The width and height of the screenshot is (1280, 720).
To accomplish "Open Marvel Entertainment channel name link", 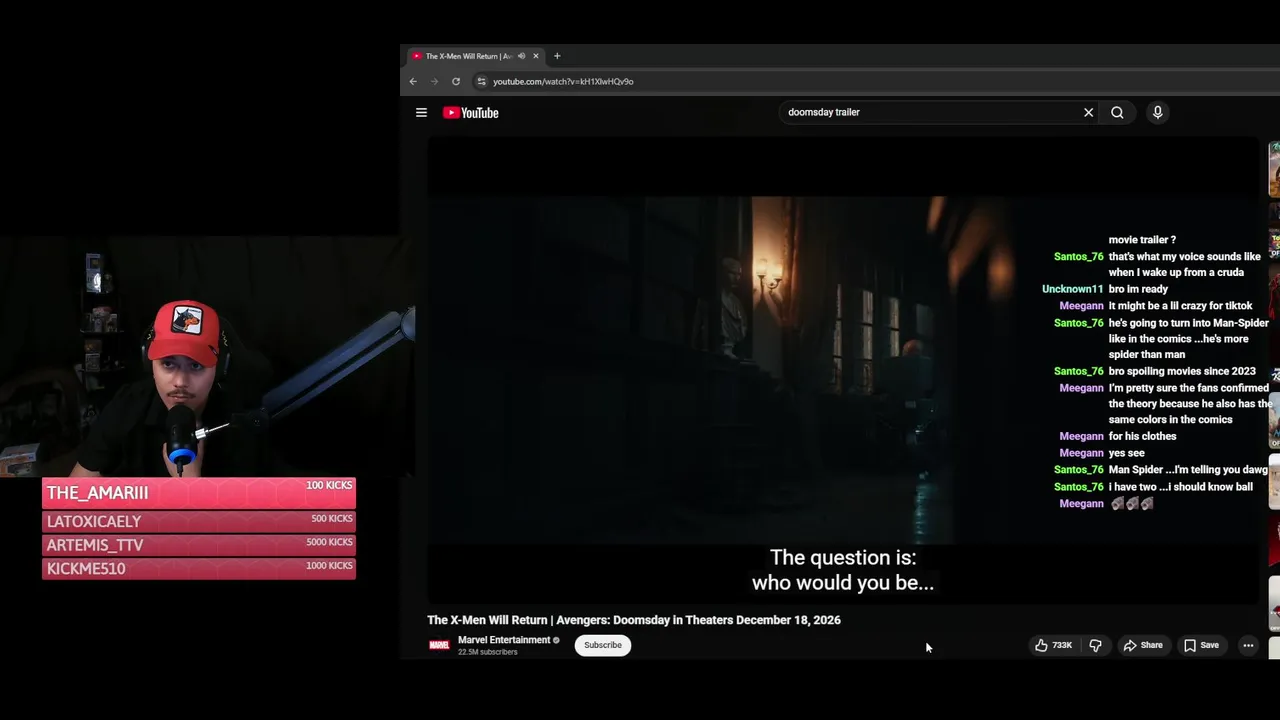I will tap(504, 640).
